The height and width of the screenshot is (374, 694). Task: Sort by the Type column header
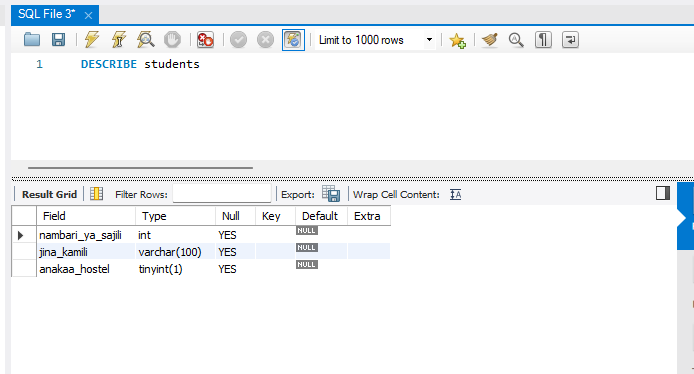click(175, 216)
